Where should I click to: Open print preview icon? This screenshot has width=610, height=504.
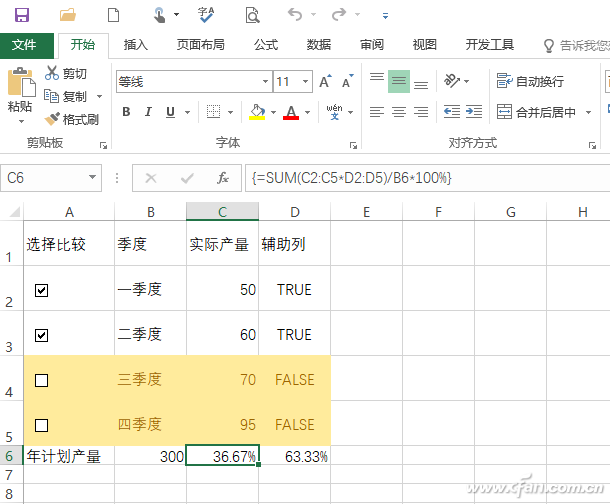click(252, 15)
